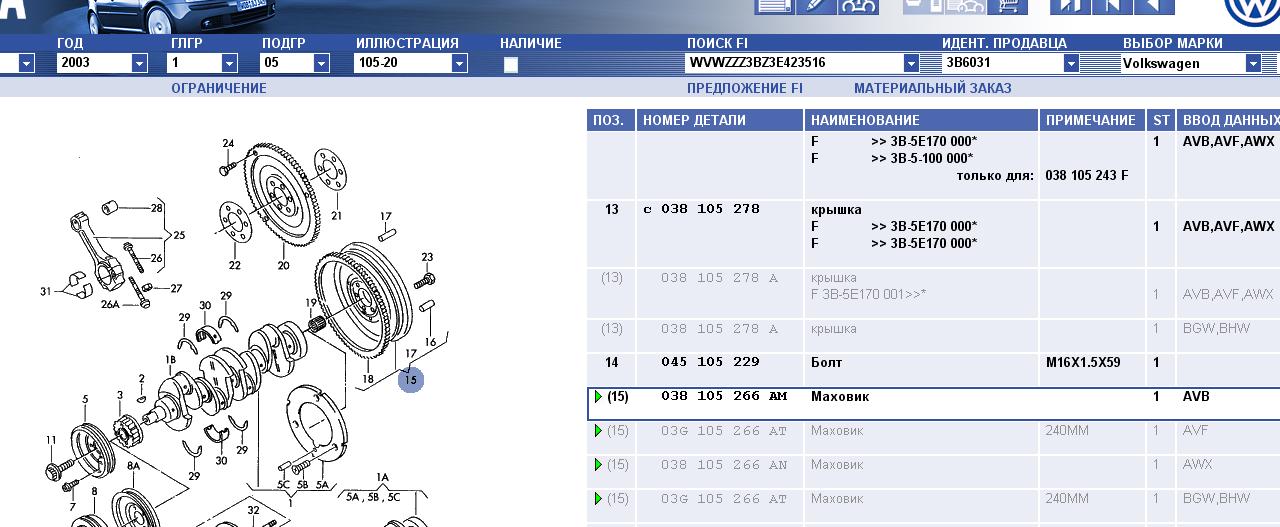Click the НОМЕР ДЕТАЛИ column header

[x=720, y=120]
